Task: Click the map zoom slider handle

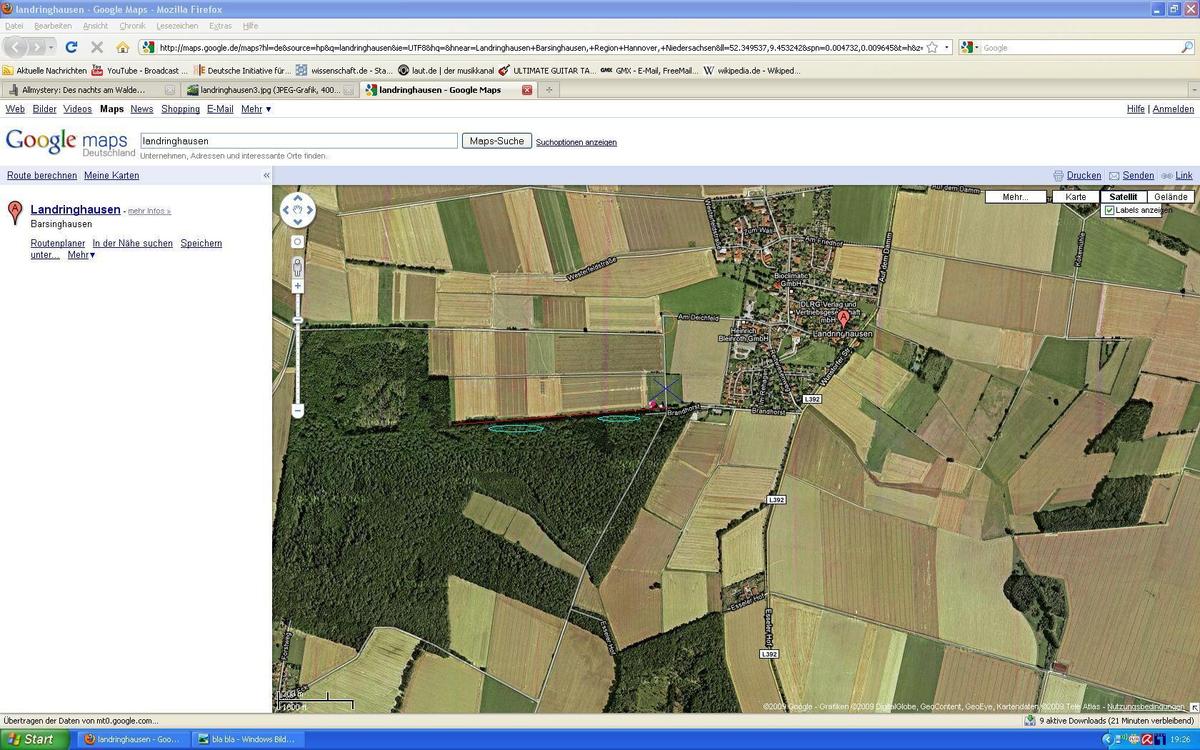Action: pyautogui.click(x=298, y=320)
